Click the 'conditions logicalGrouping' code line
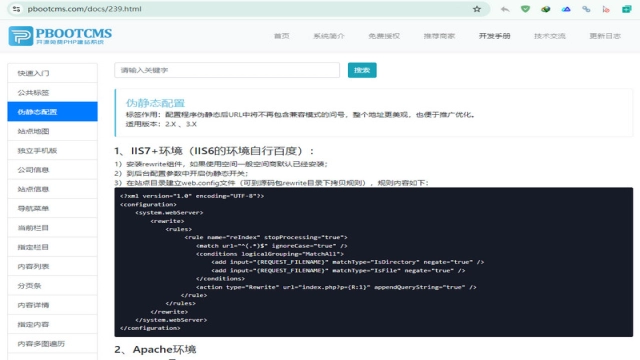 270,254
